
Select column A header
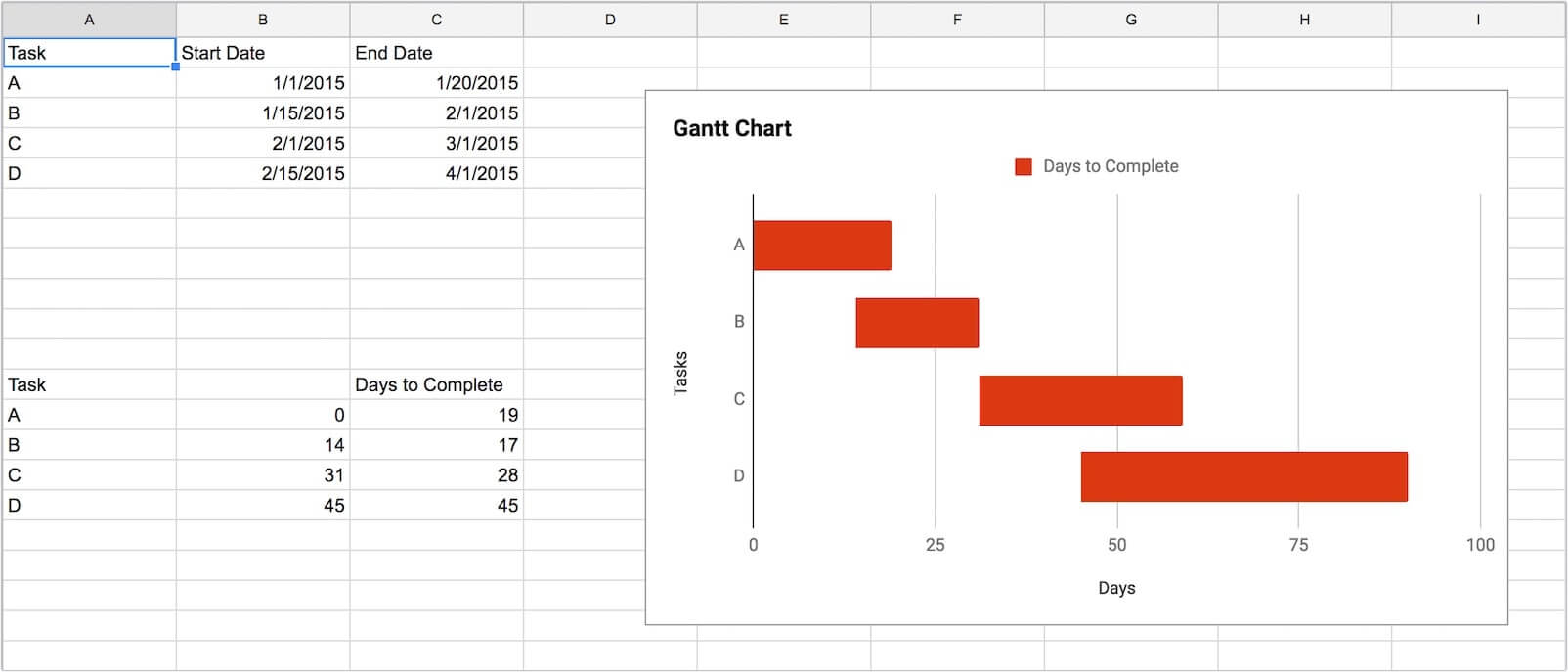pos(89,20)
